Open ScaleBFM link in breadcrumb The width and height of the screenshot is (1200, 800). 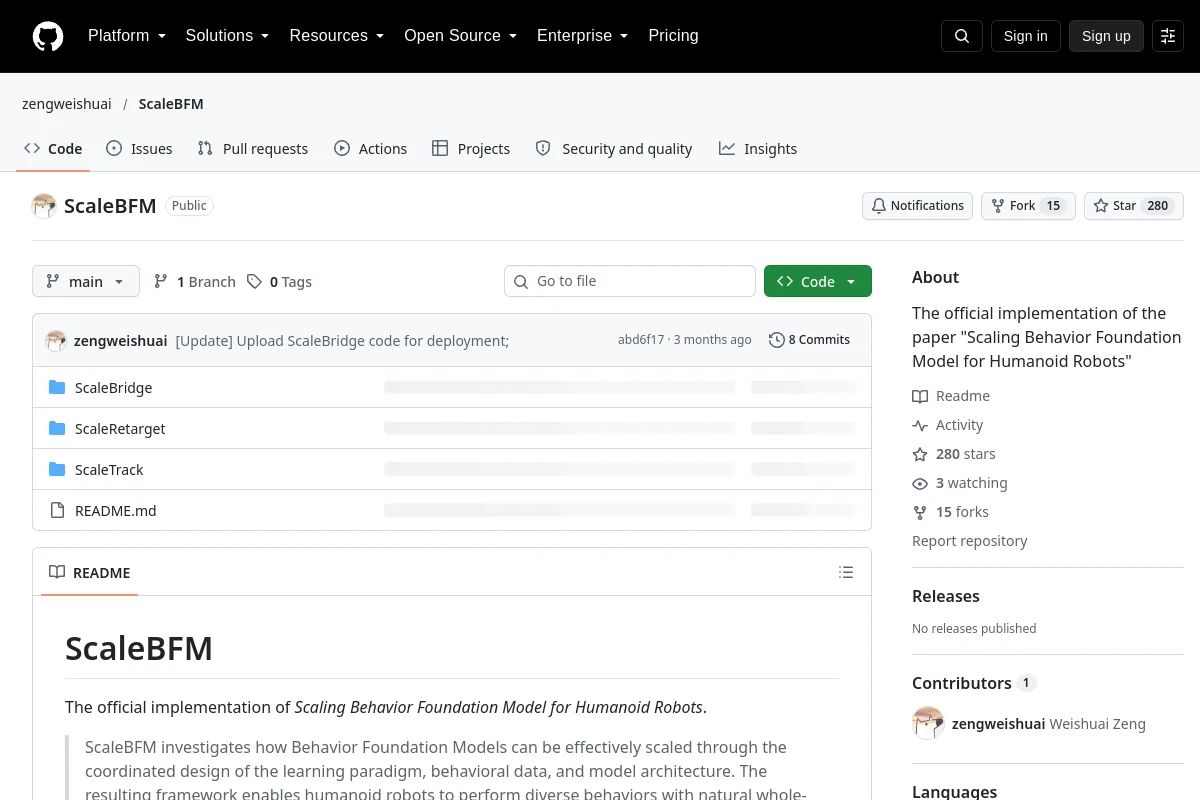click(x=171, y=104)
